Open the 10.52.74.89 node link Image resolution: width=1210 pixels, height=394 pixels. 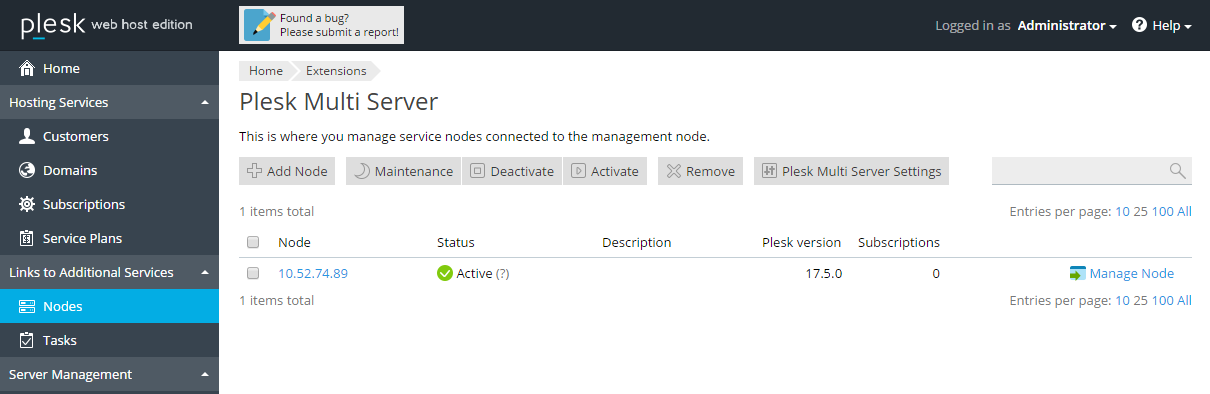313,273
